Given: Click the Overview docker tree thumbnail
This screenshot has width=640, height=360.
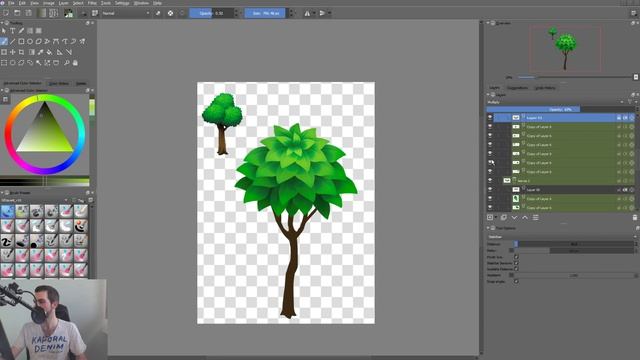Looking at the screenshot, I should pos(565,48).
